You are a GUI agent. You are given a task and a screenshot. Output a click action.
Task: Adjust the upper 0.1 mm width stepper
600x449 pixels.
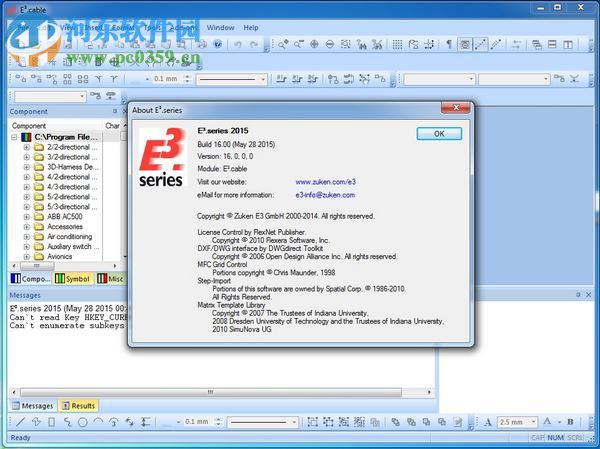coord(187,79)
